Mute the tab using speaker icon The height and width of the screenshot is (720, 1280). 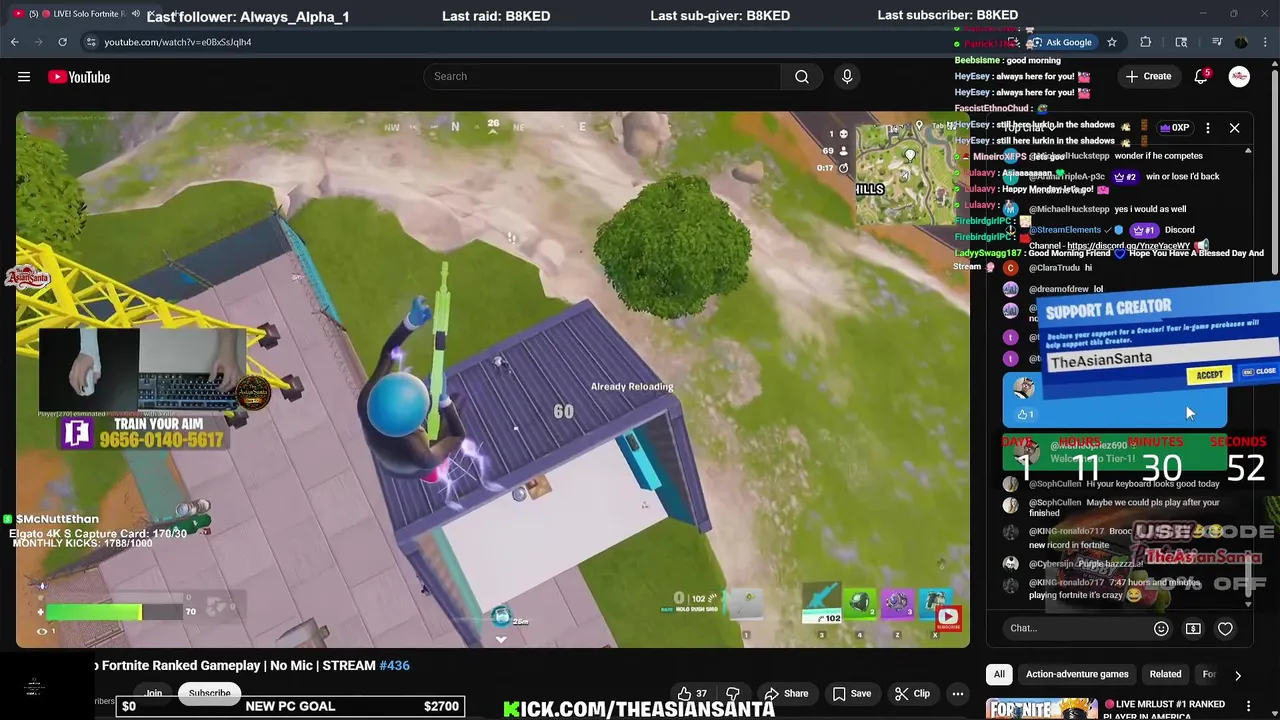click(135, 14)
